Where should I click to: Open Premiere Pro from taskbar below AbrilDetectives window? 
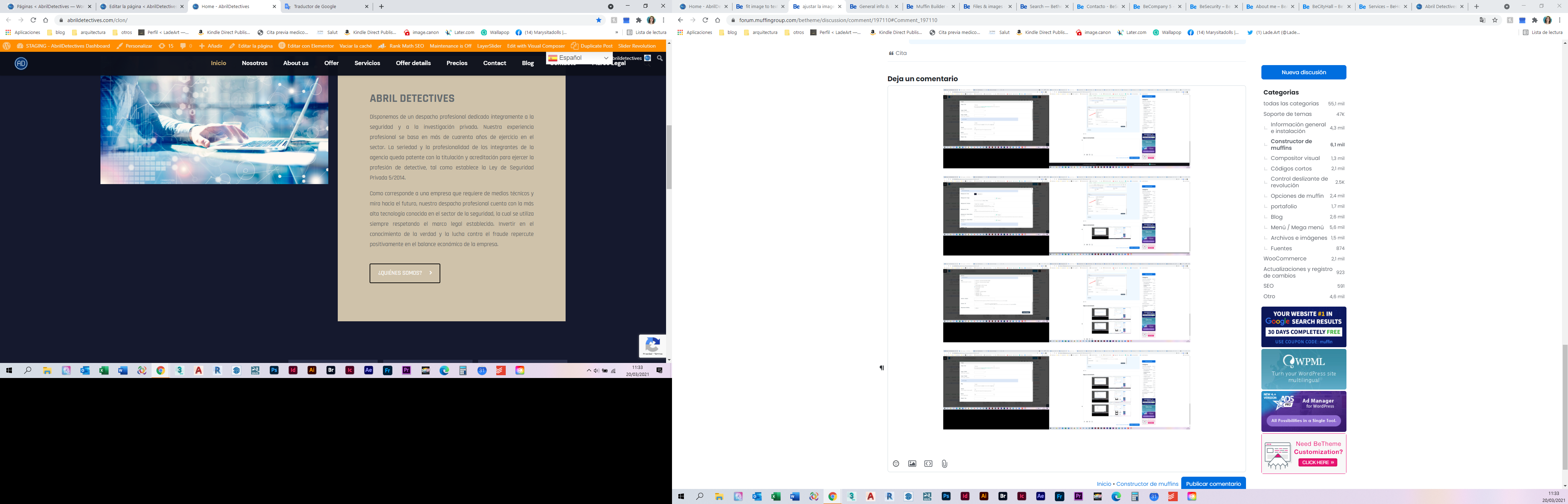(406, 370)
